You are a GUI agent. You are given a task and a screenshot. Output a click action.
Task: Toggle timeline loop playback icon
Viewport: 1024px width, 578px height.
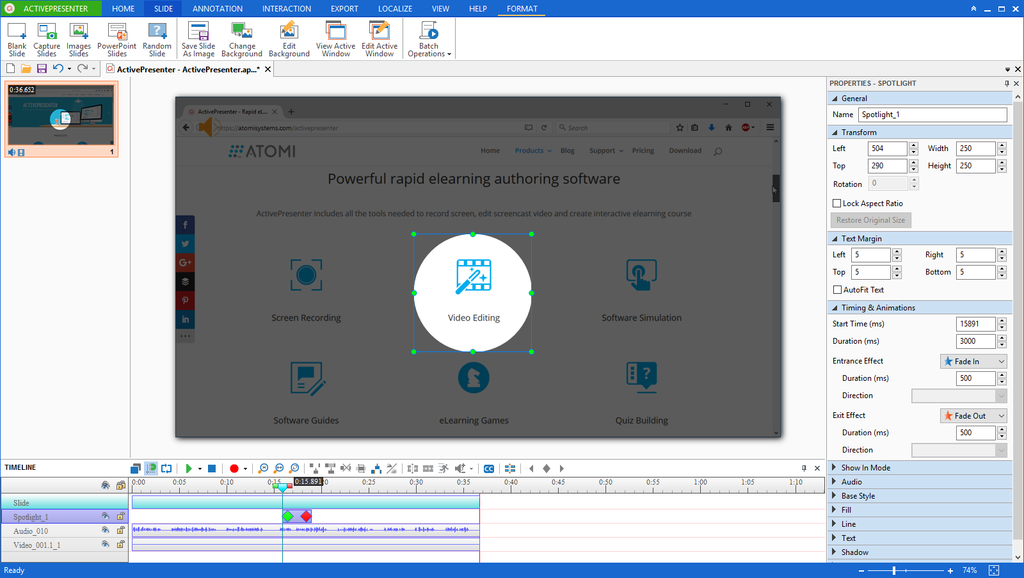tap(167, 468)
